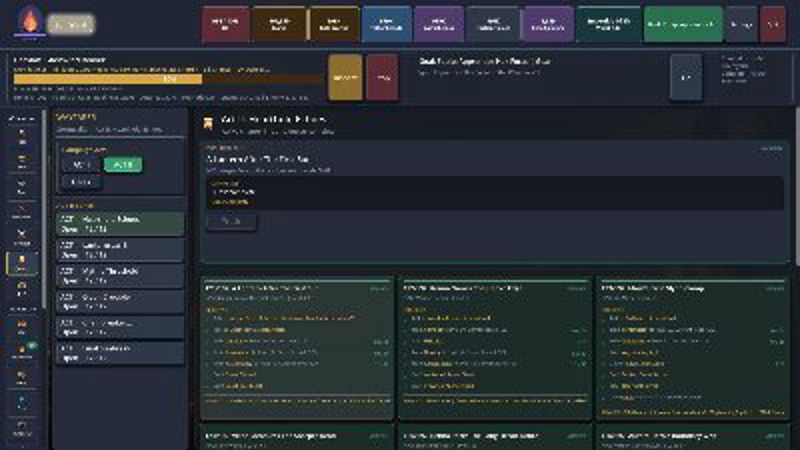This screenshot has width=800, height=450.
Task: Open the bright green tab in the top bar
Action: (x=683, y=24)
